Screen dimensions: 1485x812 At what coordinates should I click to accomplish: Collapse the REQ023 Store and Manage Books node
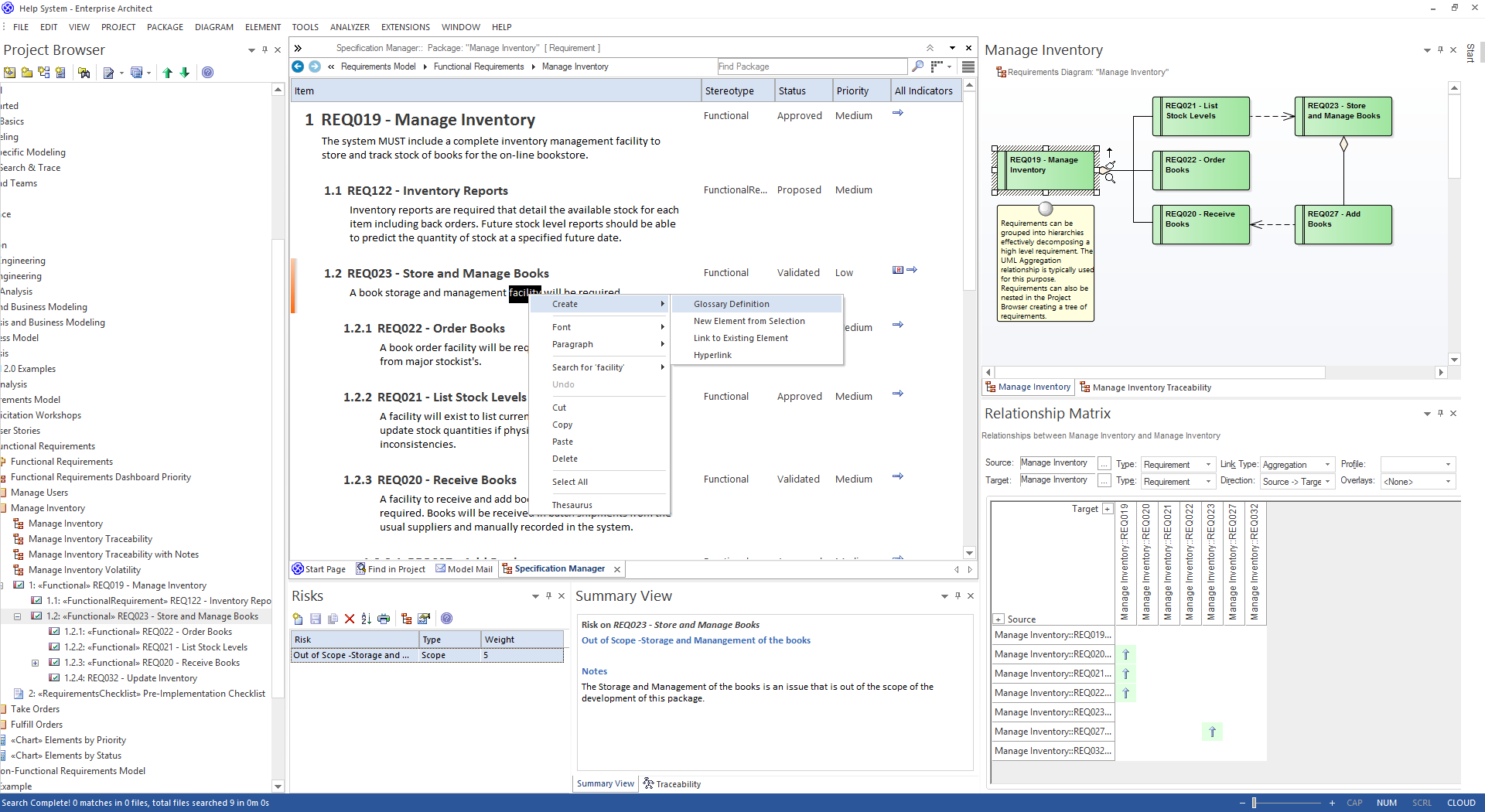click(17, 616)
